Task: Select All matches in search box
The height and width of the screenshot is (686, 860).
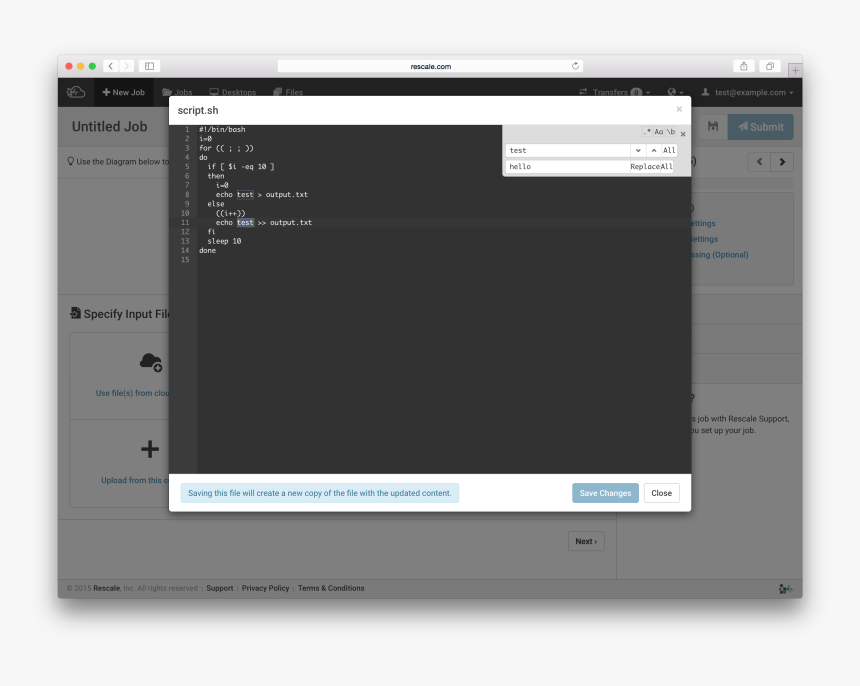Action: coord(669,150)
